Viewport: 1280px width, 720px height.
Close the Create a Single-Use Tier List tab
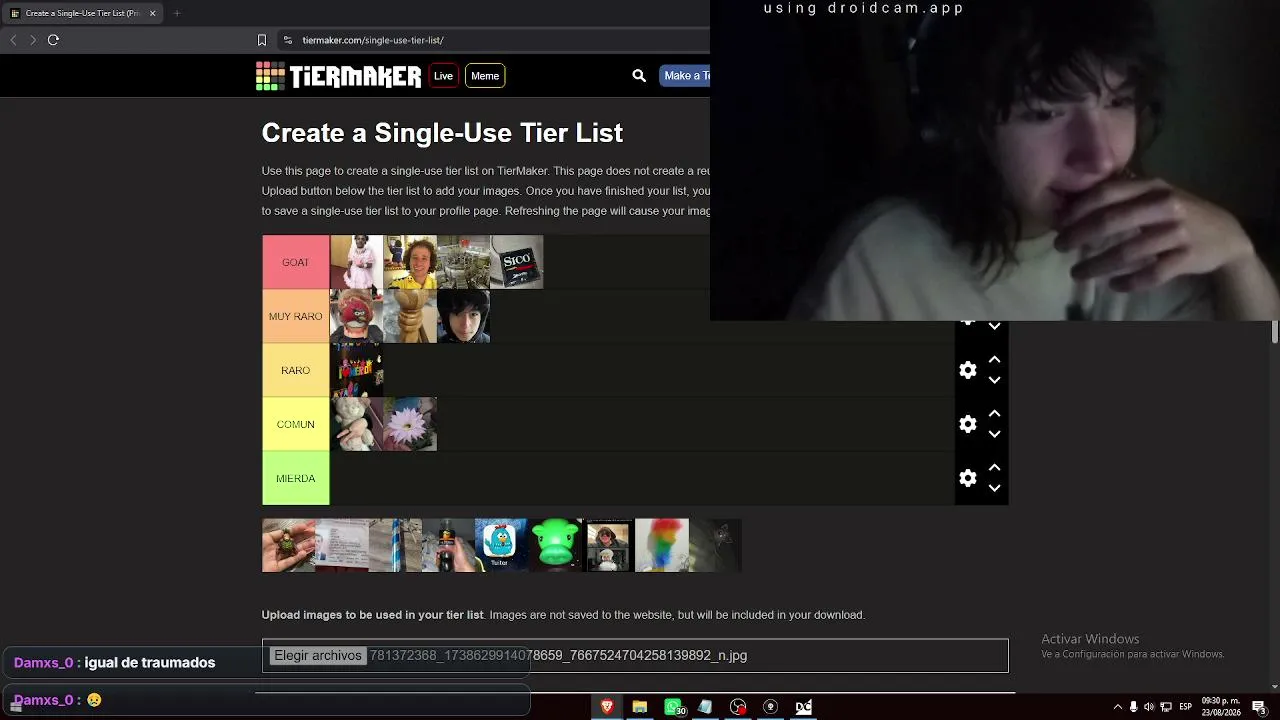(152, 13)
